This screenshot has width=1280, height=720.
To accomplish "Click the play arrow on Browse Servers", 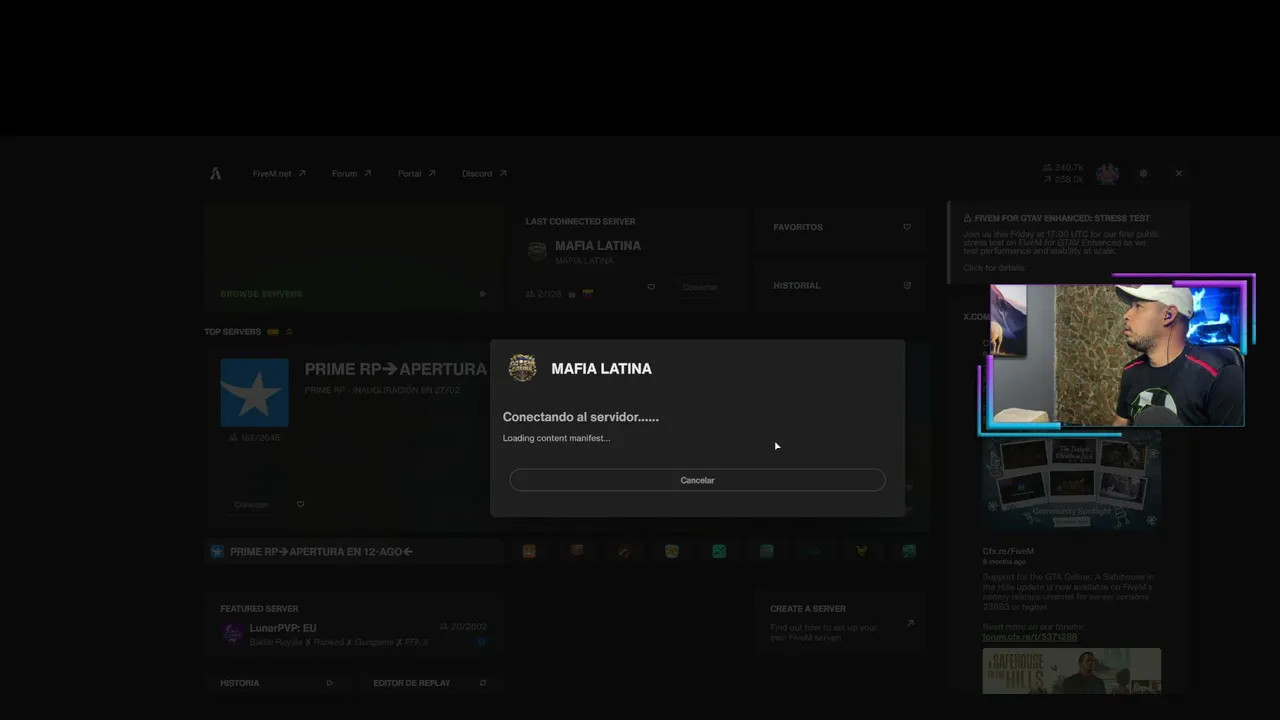I will coord(483,294).
